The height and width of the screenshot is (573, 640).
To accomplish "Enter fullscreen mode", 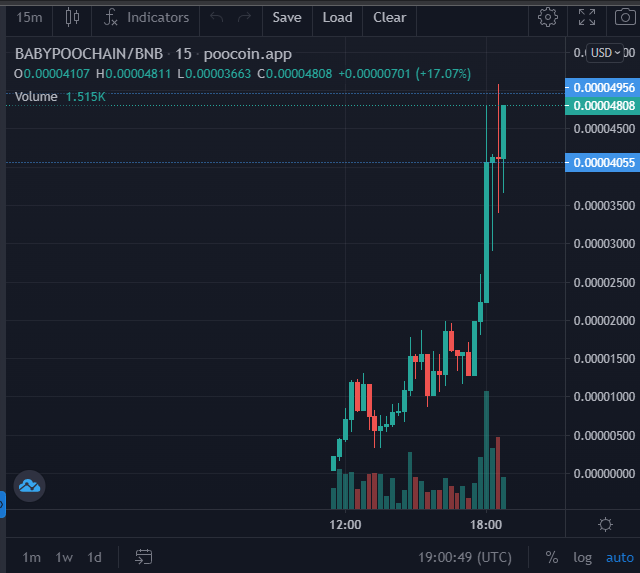I will 587,18.
